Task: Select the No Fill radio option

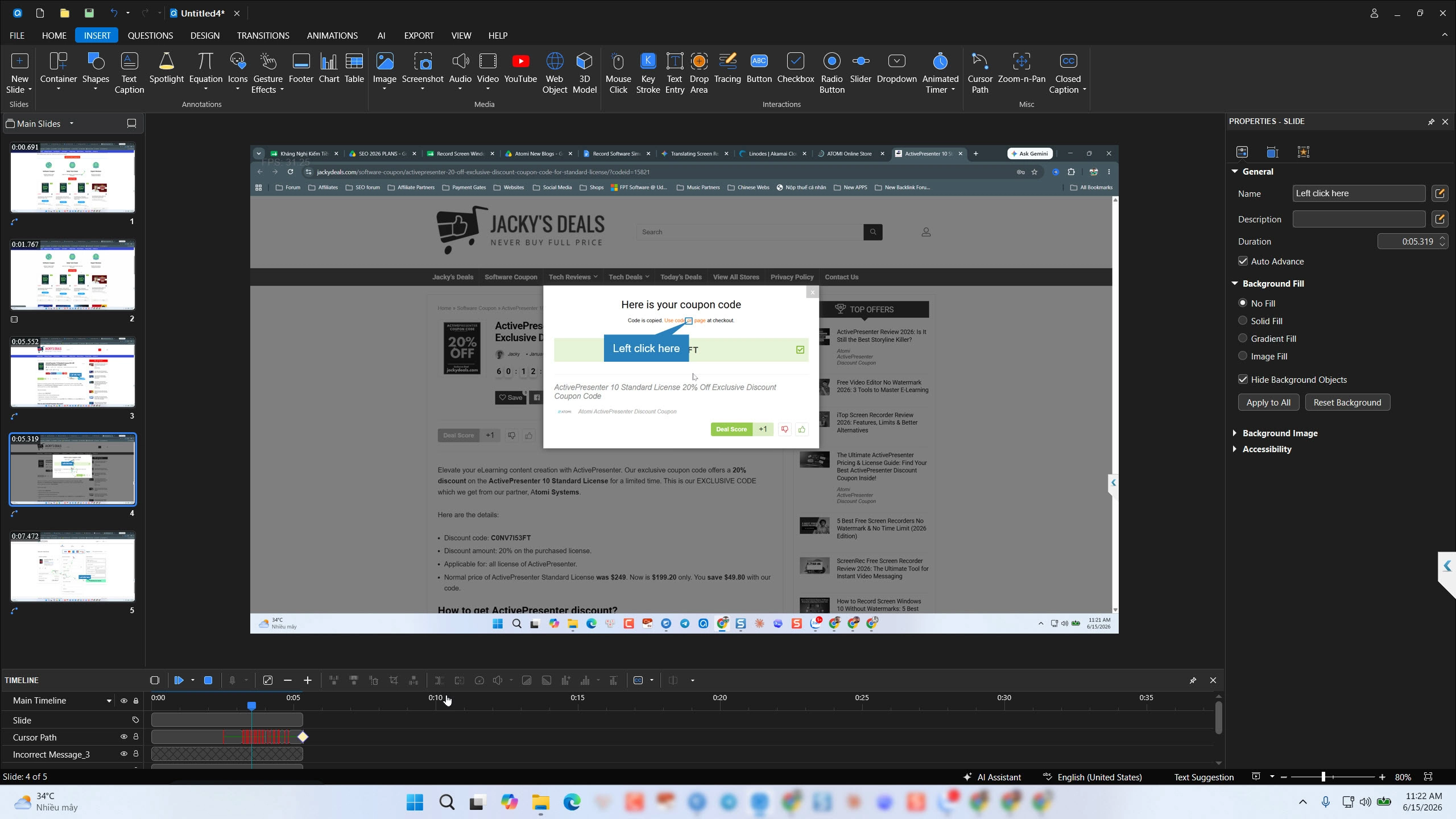Action: coord(1243,303)
